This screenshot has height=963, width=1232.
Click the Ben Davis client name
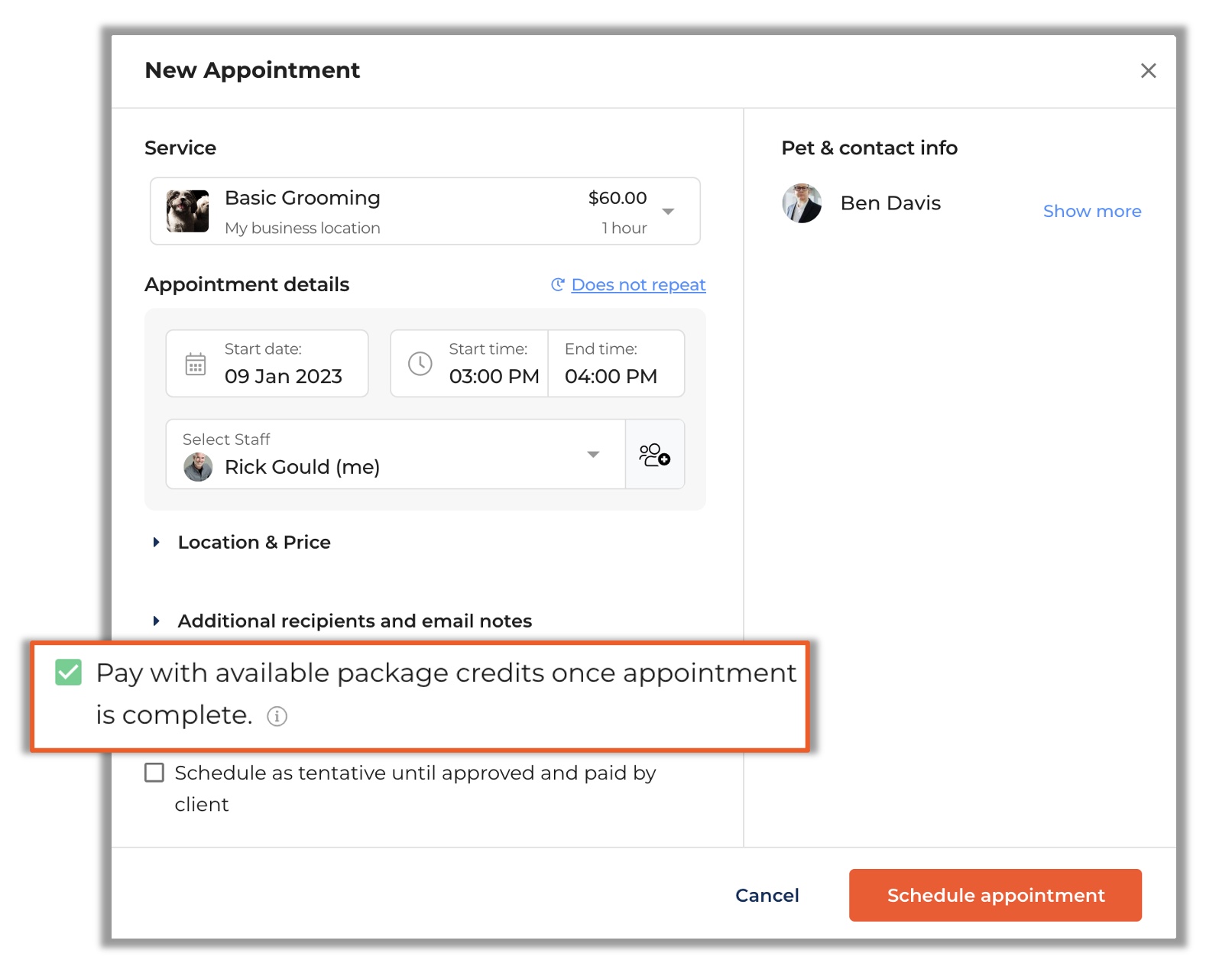[890, 203]
